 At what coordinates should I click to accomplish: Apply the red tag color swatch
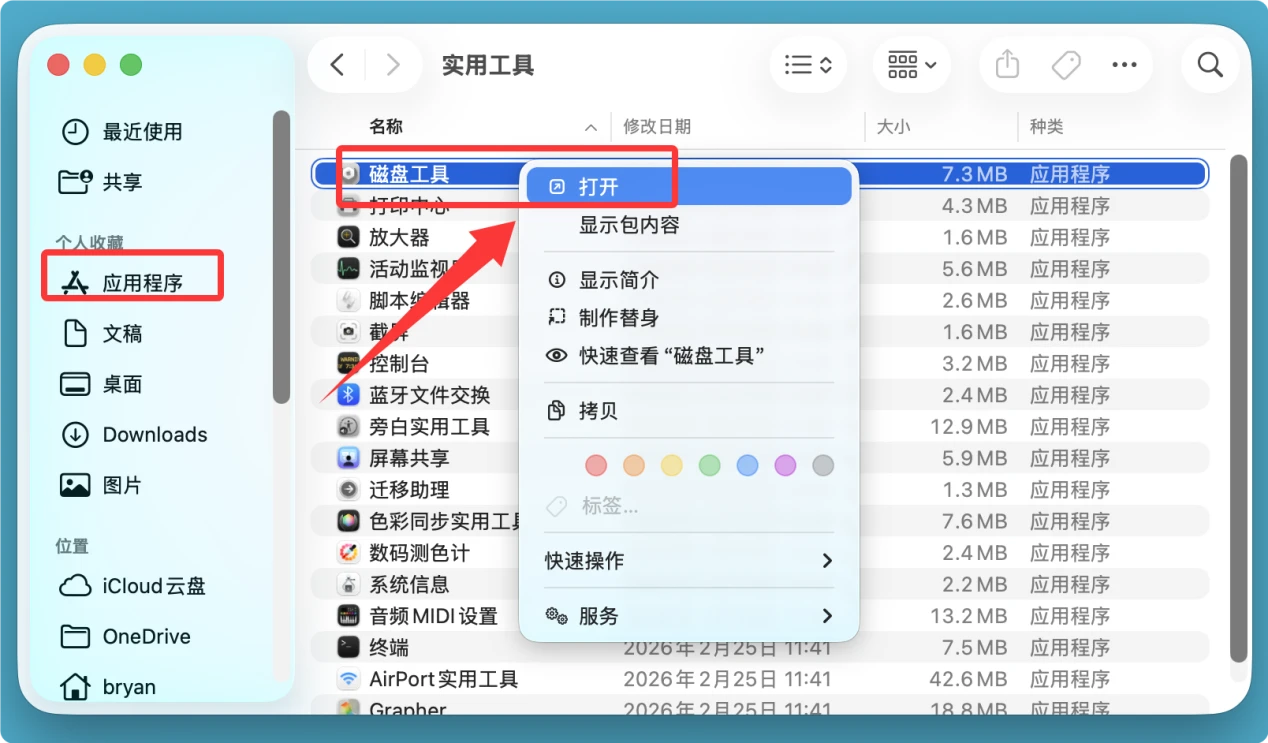596,465
